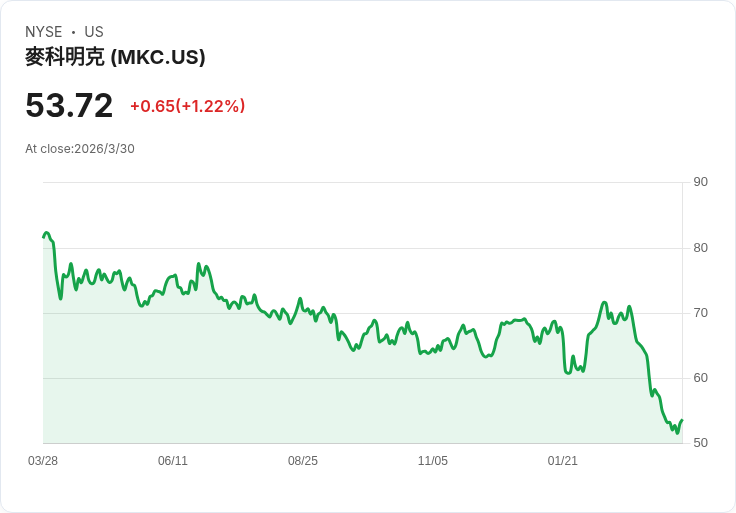Click the 50 value on price axis
The width and height of the screenshot is (736, 513).
tap(701, 443)
